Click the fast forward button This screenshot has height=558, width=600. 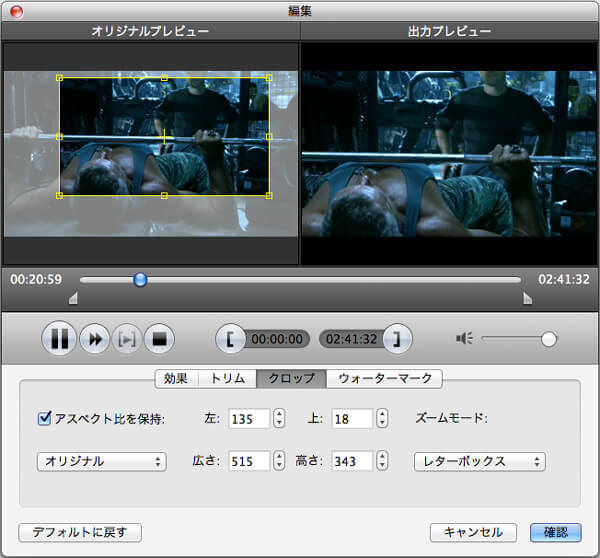pyautogui.click(x=95, y=339)
